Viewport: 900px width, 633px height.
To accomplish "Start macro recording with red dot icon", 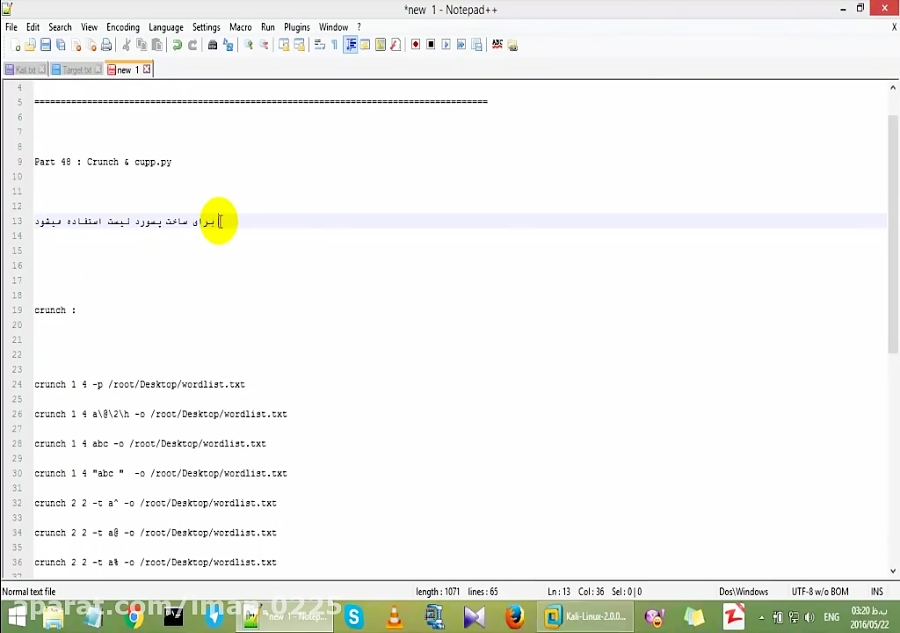I will [416, 45].
